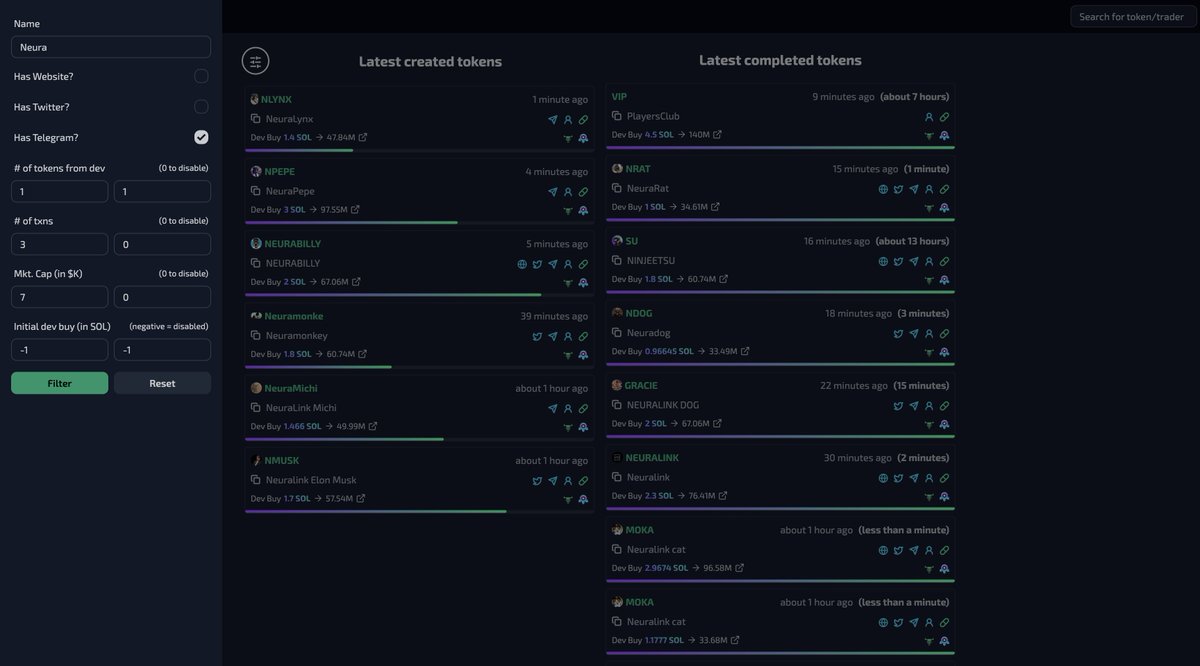Open Telegram link for NeuraLynx
1200x666 pixels.
point(553,120)
